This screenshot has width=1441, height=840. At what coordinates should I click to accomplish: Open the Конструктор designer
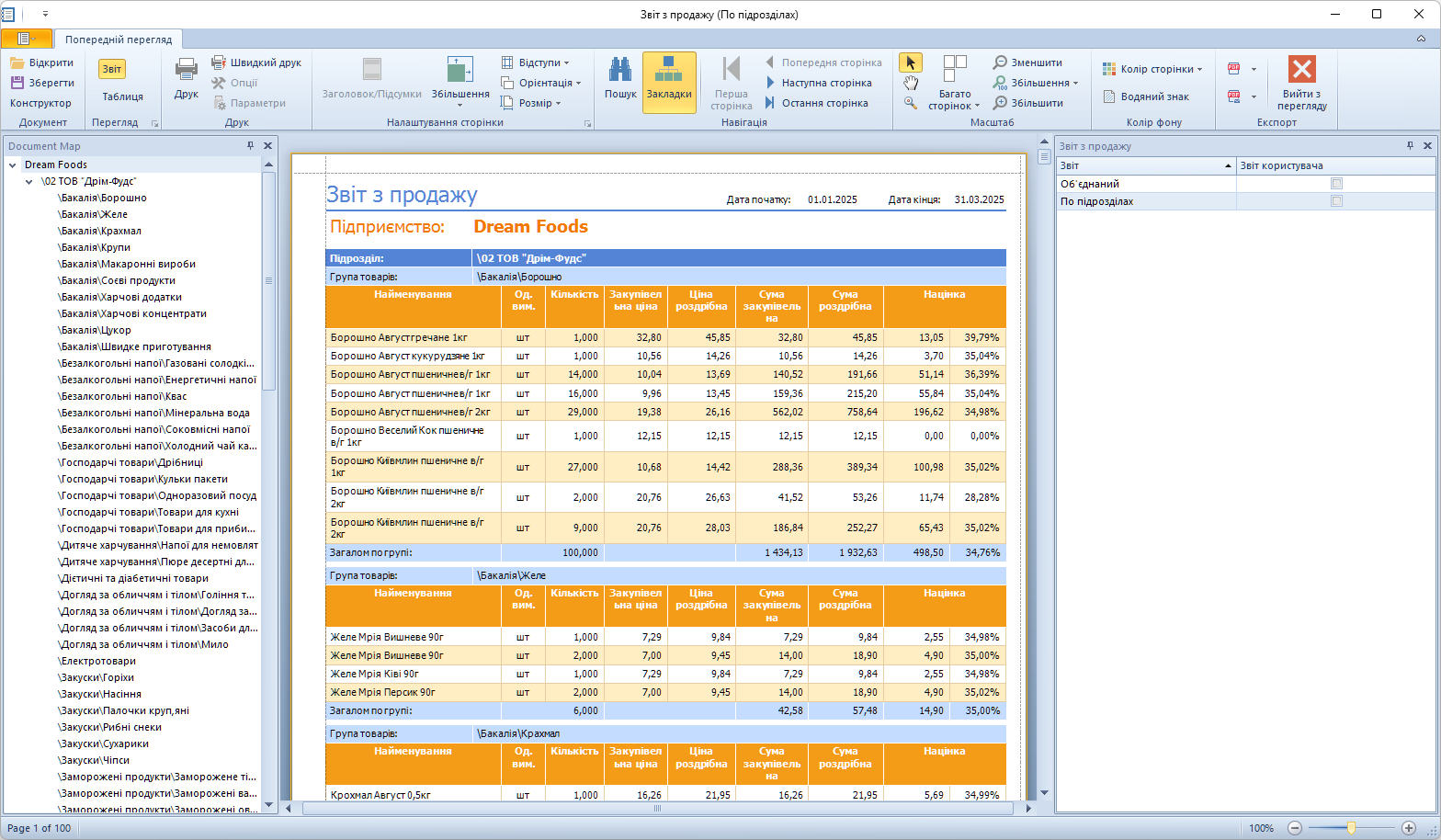[40, 103]
